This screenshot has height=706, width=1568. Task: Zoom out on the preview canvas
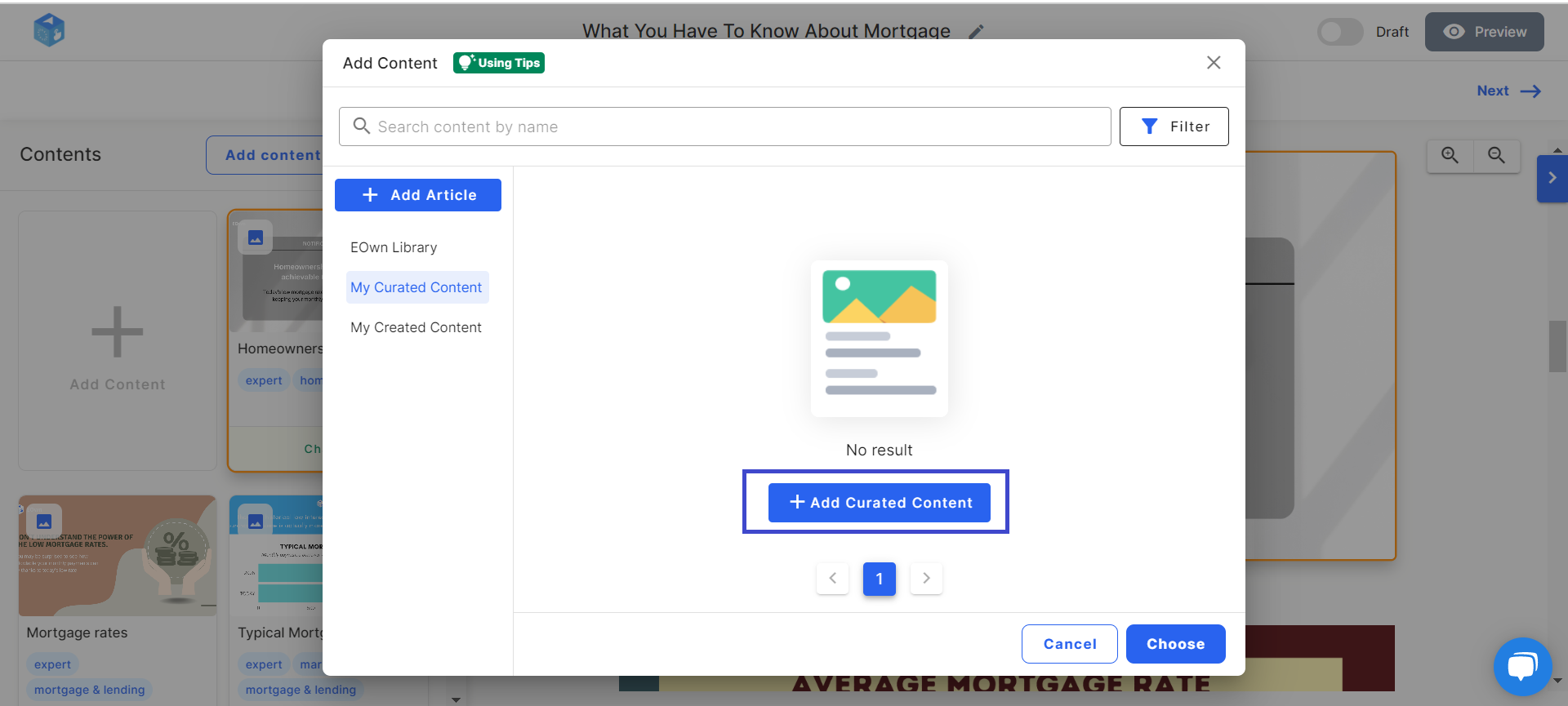tap(1496, 155)
